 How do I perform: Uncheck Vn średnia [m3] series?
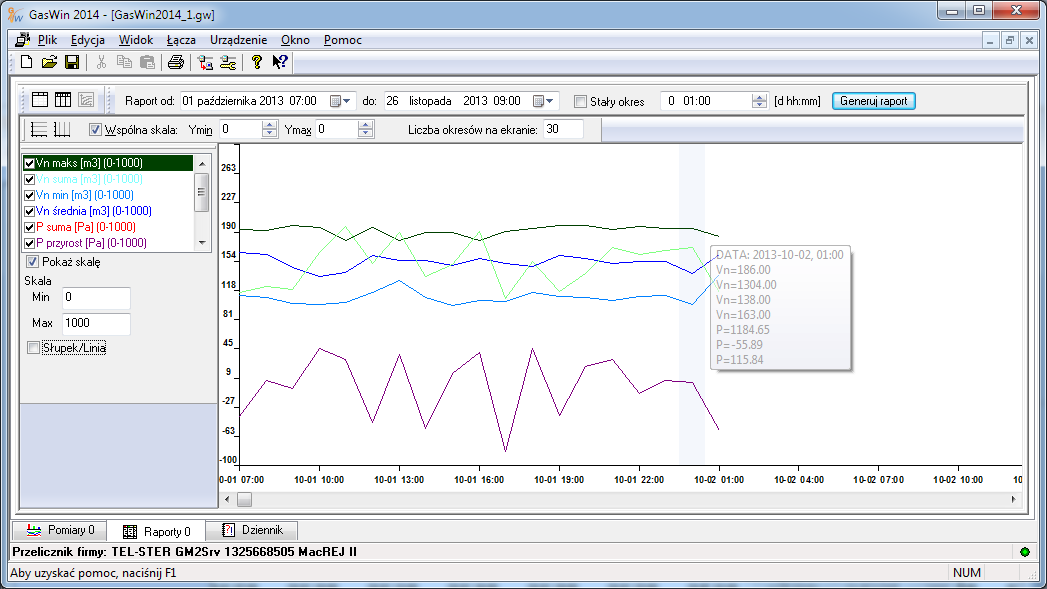pos(29,211)
